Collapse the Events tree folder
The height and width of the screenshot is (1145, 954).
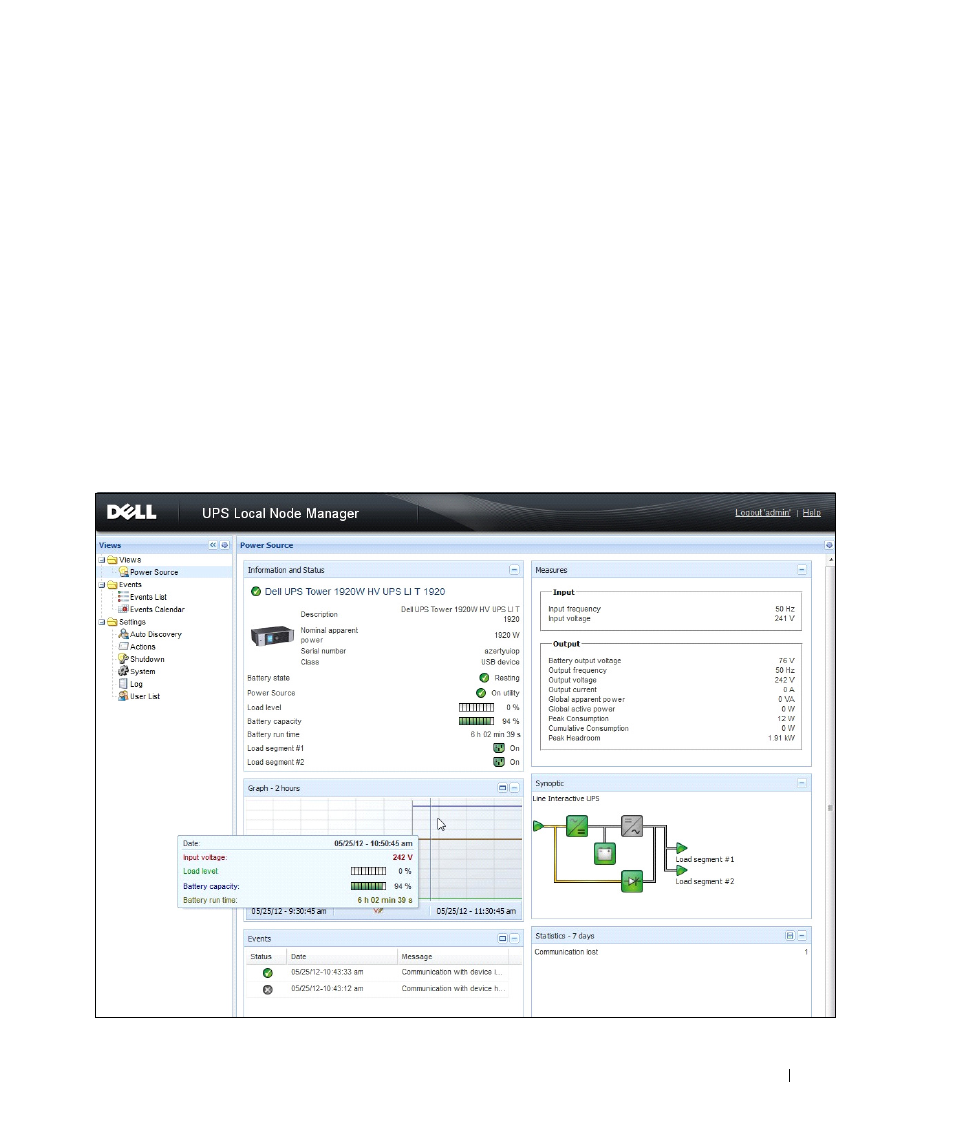pyautogui.click(x=102, y=585)
